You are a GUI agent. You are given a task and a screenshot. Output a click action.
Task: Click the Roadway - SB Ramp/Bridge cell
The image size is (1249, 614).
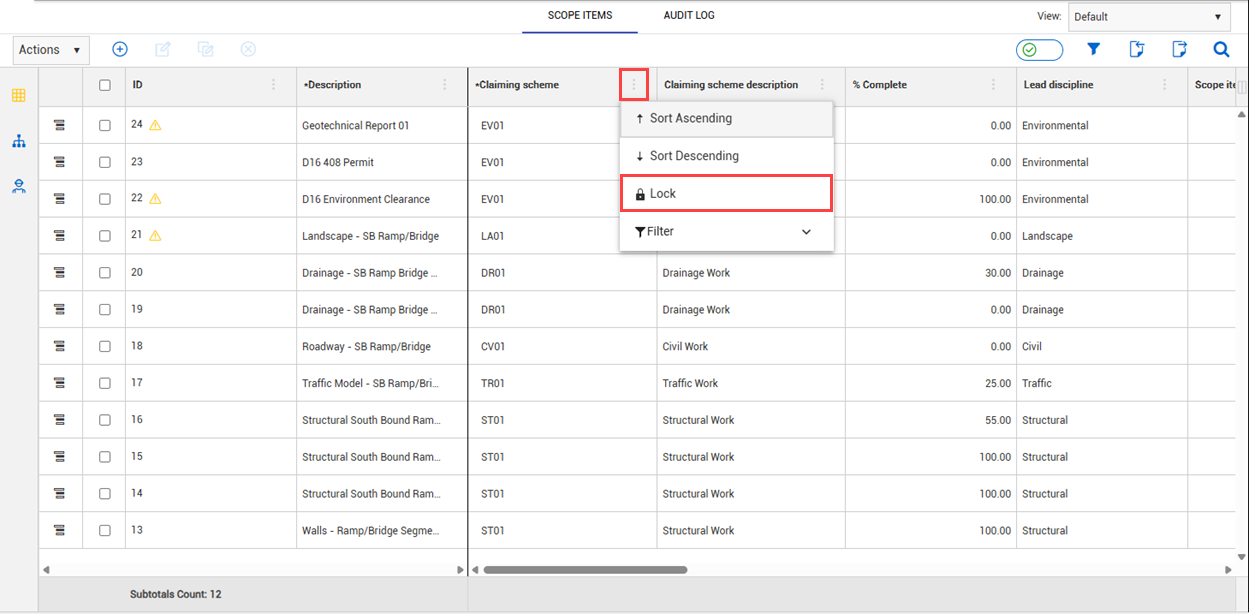(382, 347)
